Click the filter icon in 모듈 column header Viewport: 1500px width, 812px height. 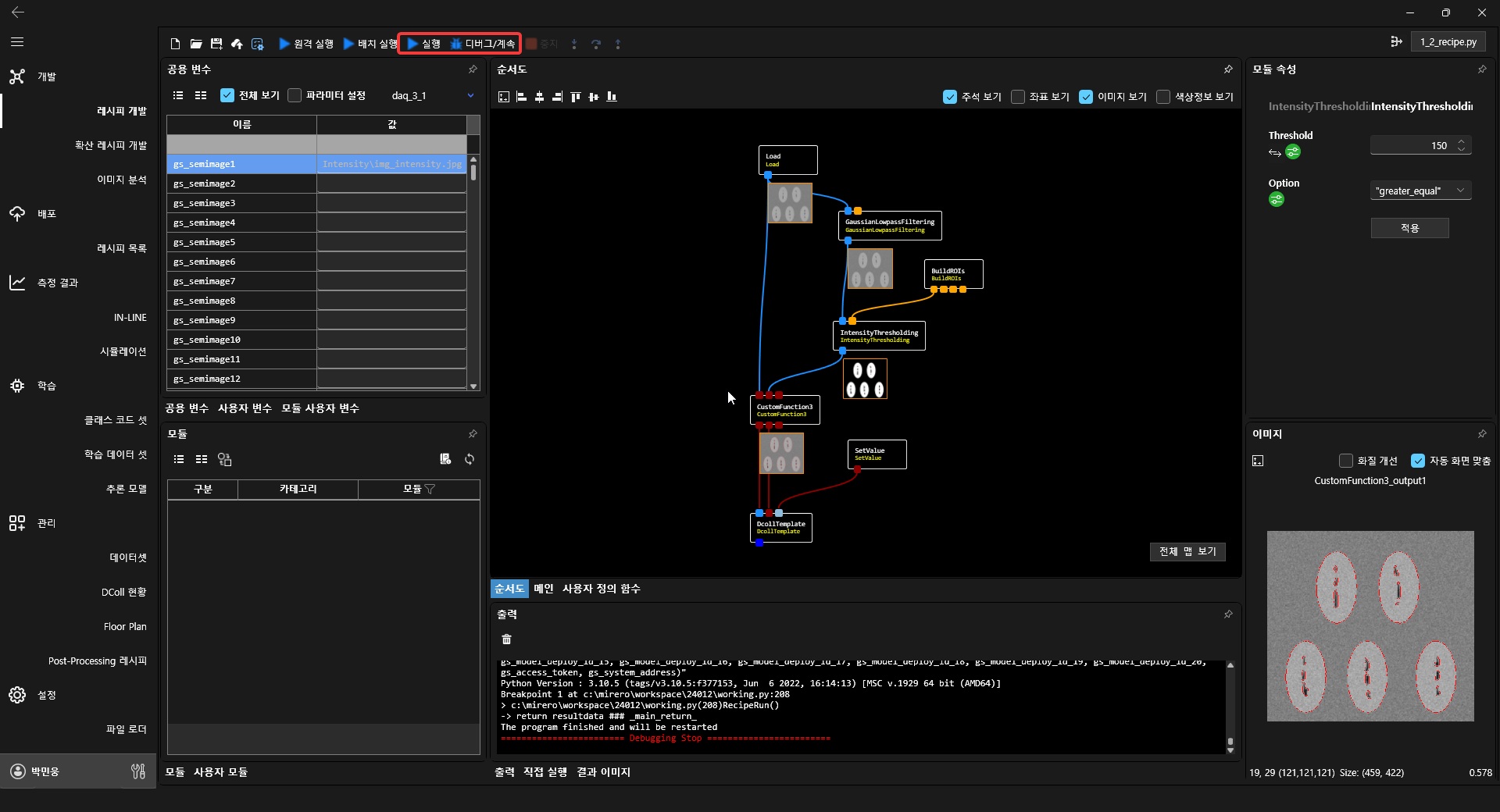click(x=430, y=490)
